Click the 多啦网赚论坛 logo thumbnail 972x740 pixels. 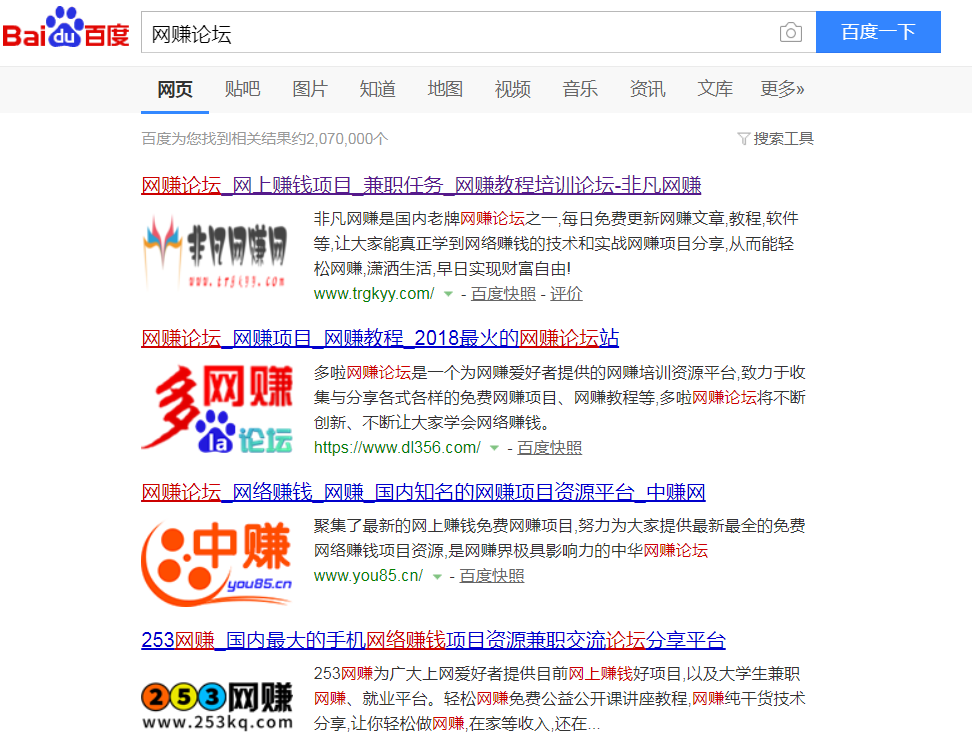coord(217,408)
